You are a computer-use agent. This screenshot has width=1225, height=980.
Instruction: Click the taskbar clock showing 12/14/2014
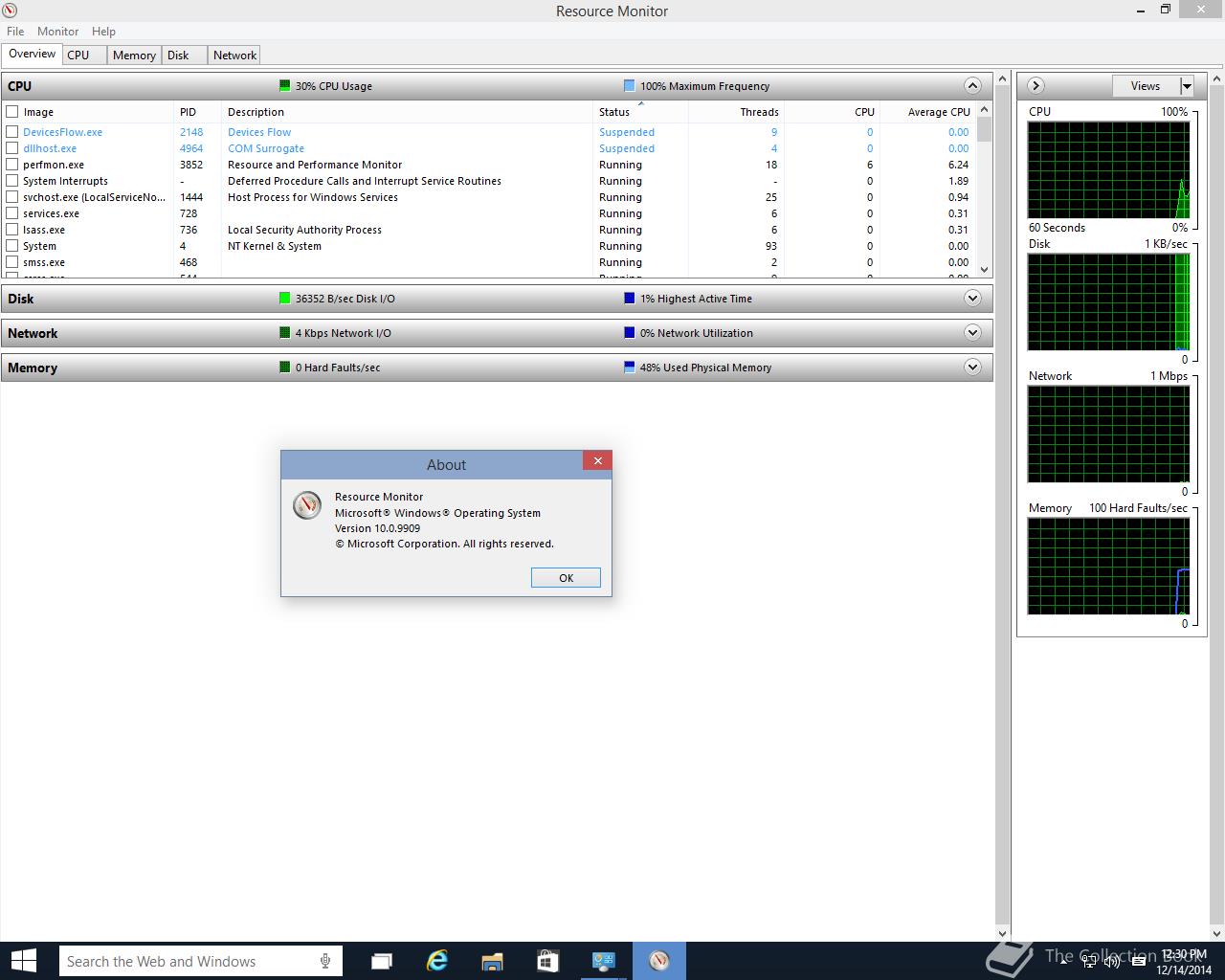1184,962
